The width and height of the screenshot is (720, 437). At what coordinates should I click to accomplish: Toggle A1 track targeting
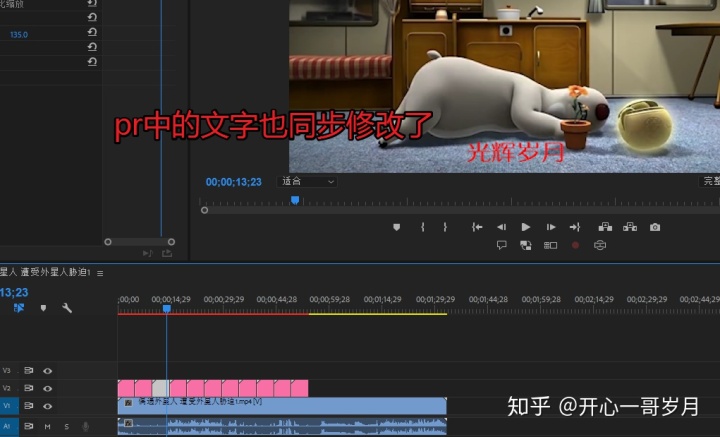click(x=9, y=426)
